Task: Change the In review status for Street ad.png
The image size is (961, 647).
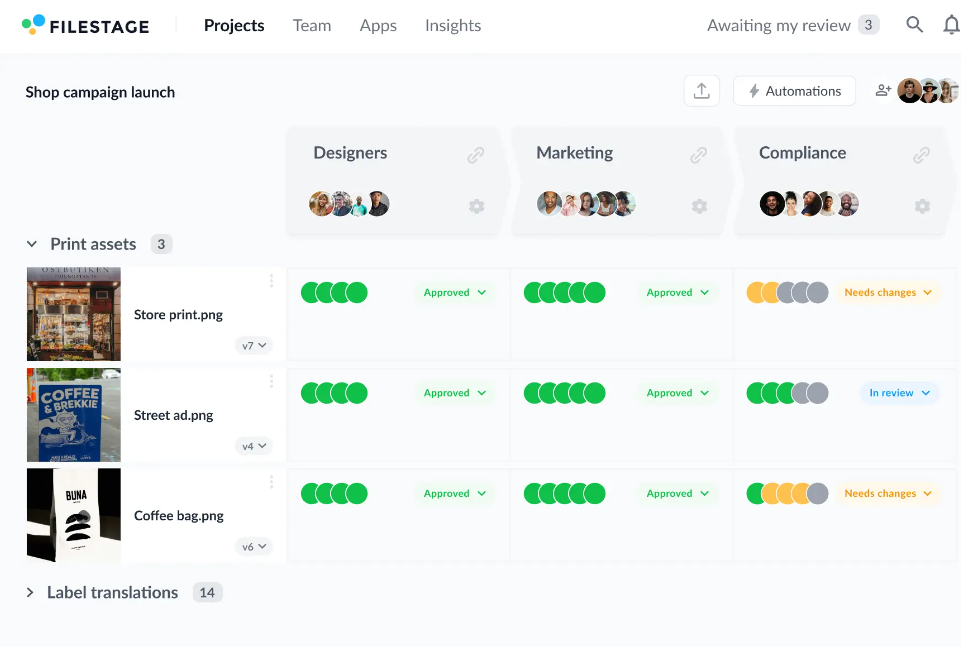Action: [898, 393]
